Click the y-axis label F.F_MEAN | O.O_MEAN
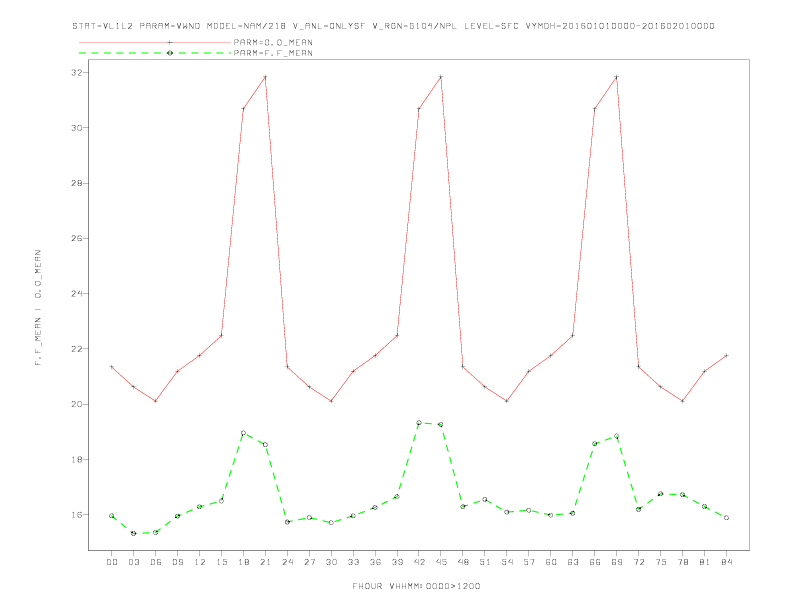 38,308
